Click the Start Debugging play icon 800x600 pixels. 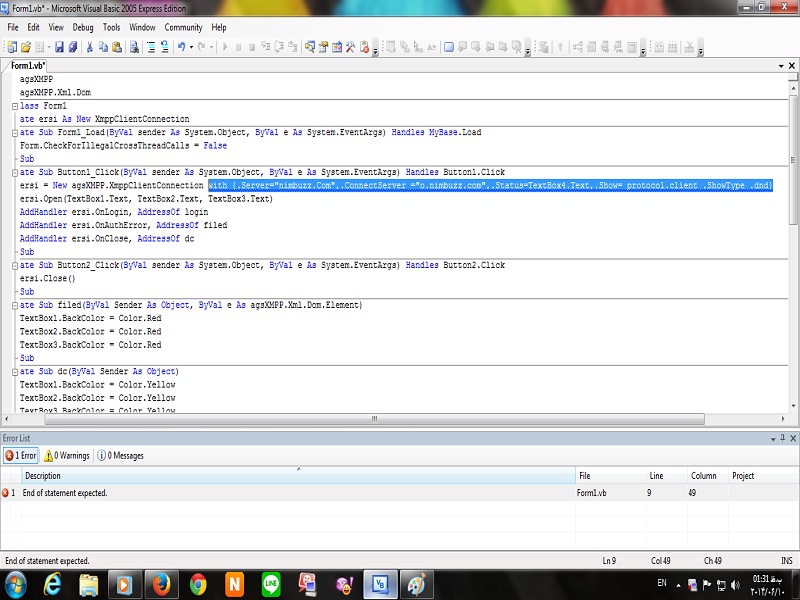tap(224, 47)
